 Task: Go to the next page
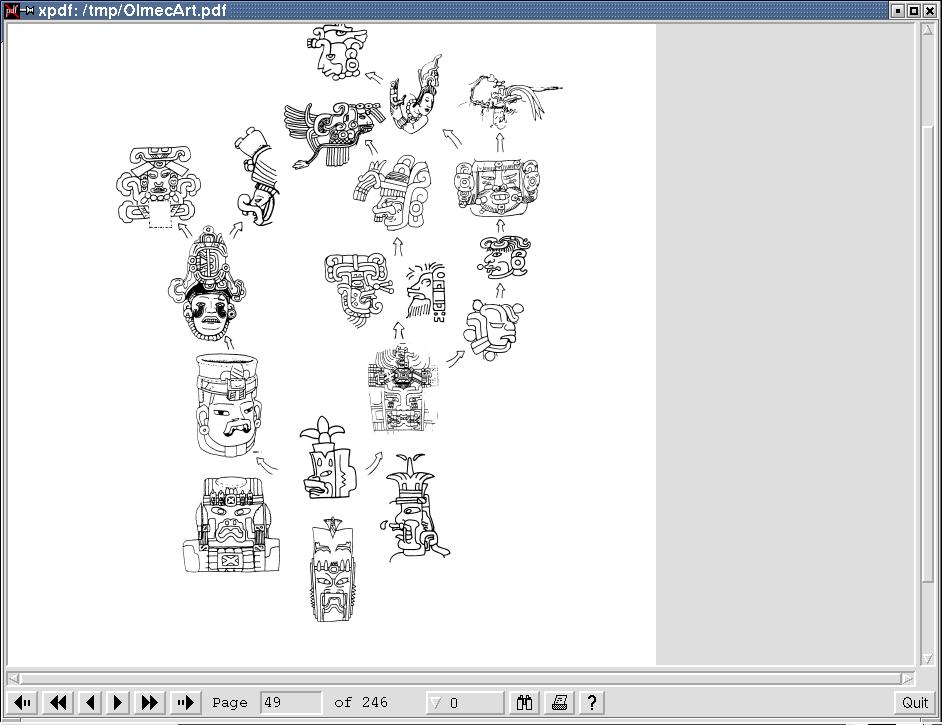click(118, 702)
